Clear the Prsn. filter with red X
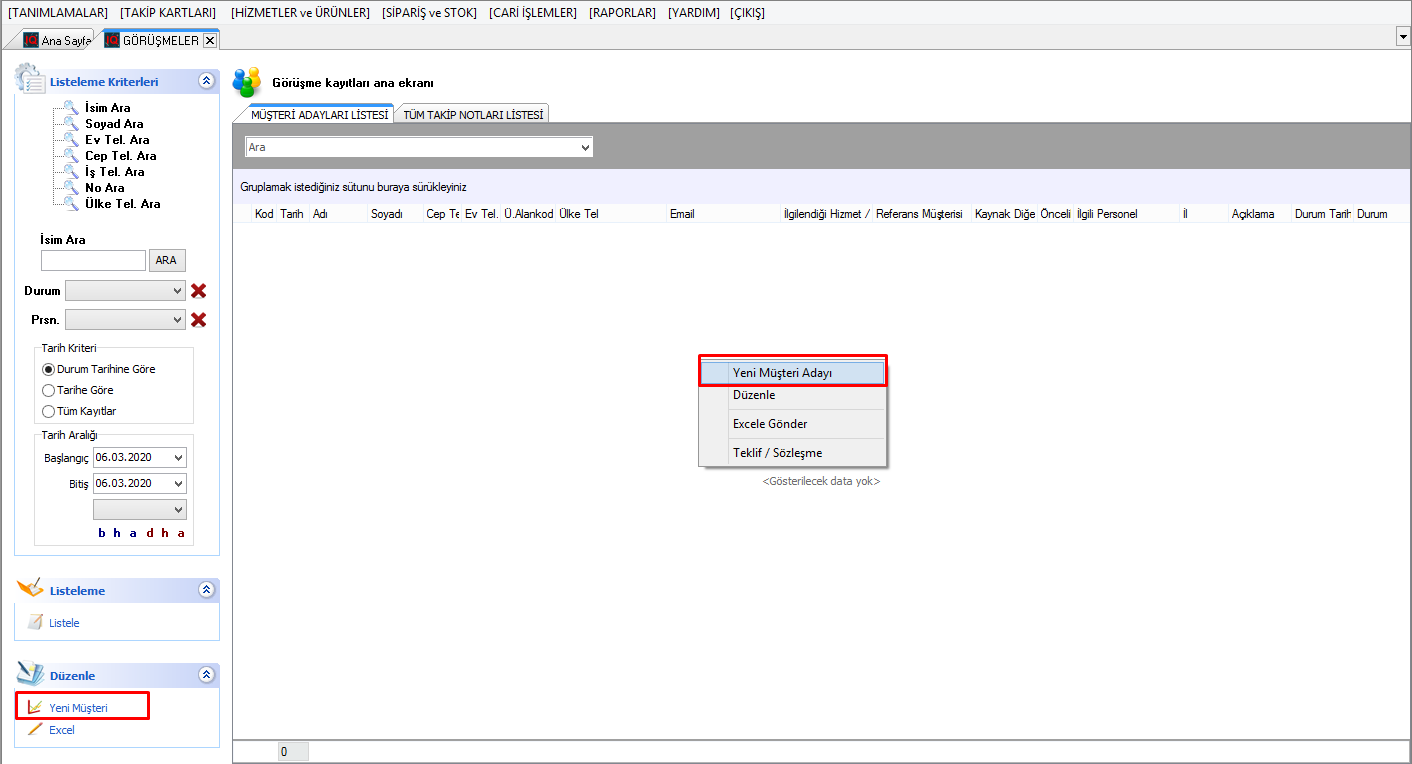The height and width of the screenshot is (764, 1412). point(199,320)
